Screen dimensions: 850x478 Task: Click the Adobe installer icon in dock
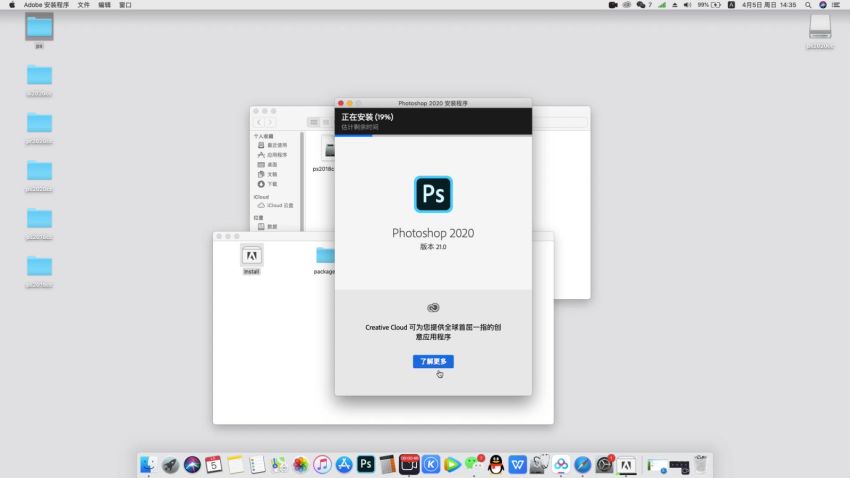click(626, 464)
